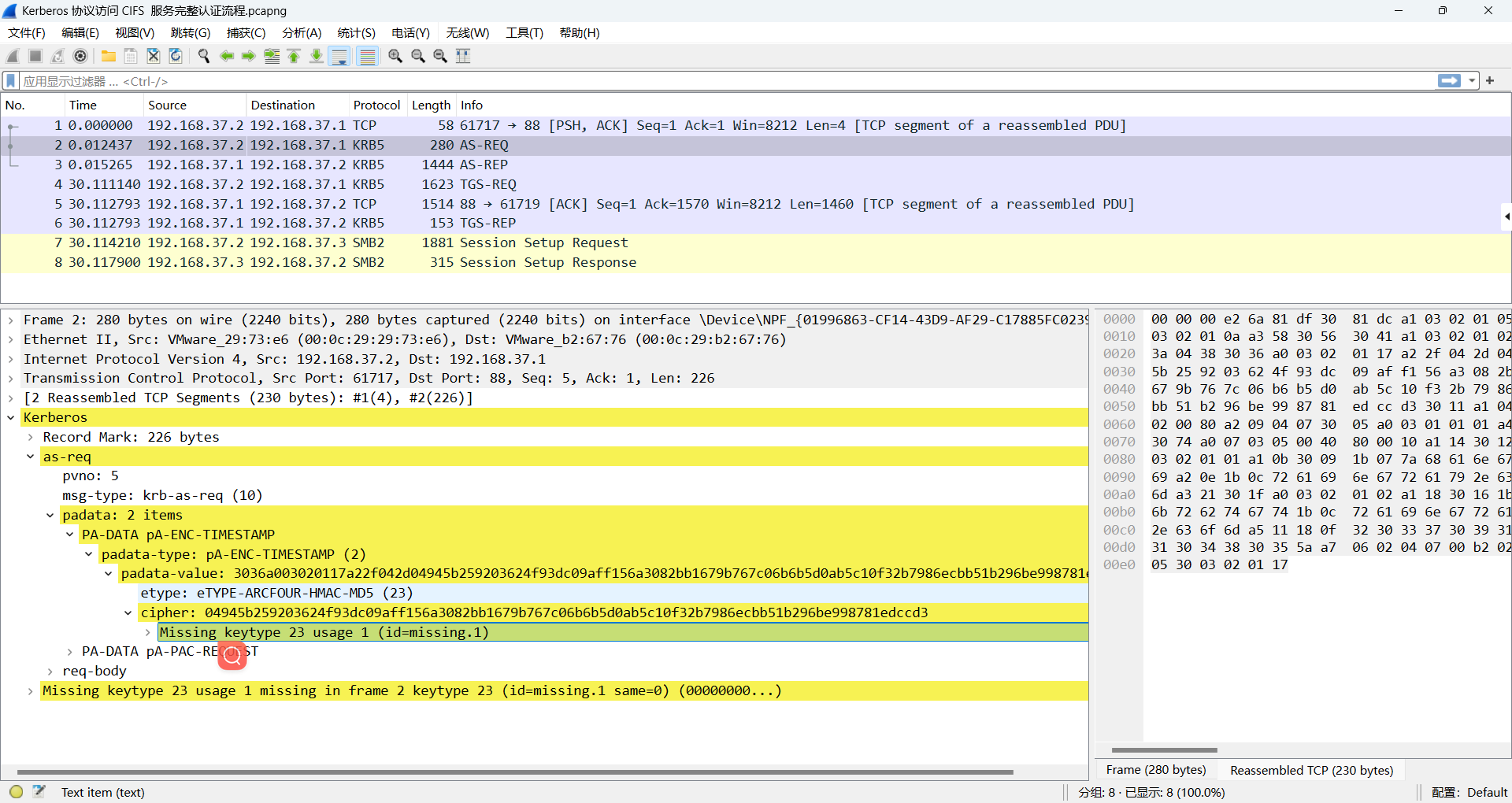This screenshot has height=803, width=1512.
Task: Click the add filter expression plus button
Action: click(1490, 81)
